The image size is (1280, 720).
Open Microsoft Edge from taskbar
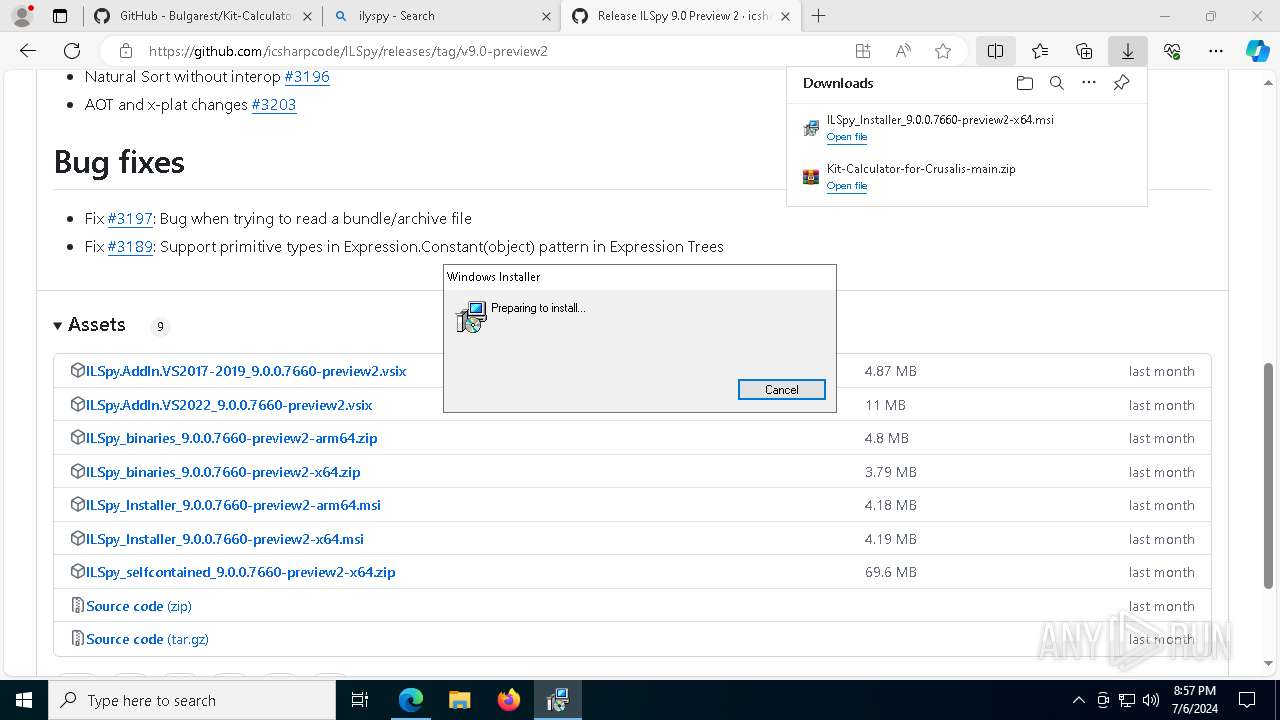(x=411, y=700)
